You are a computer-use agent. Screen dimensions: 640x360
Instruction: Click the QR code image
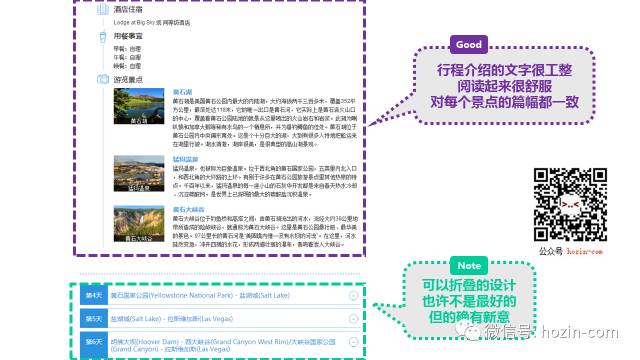[x=570, y=204]
